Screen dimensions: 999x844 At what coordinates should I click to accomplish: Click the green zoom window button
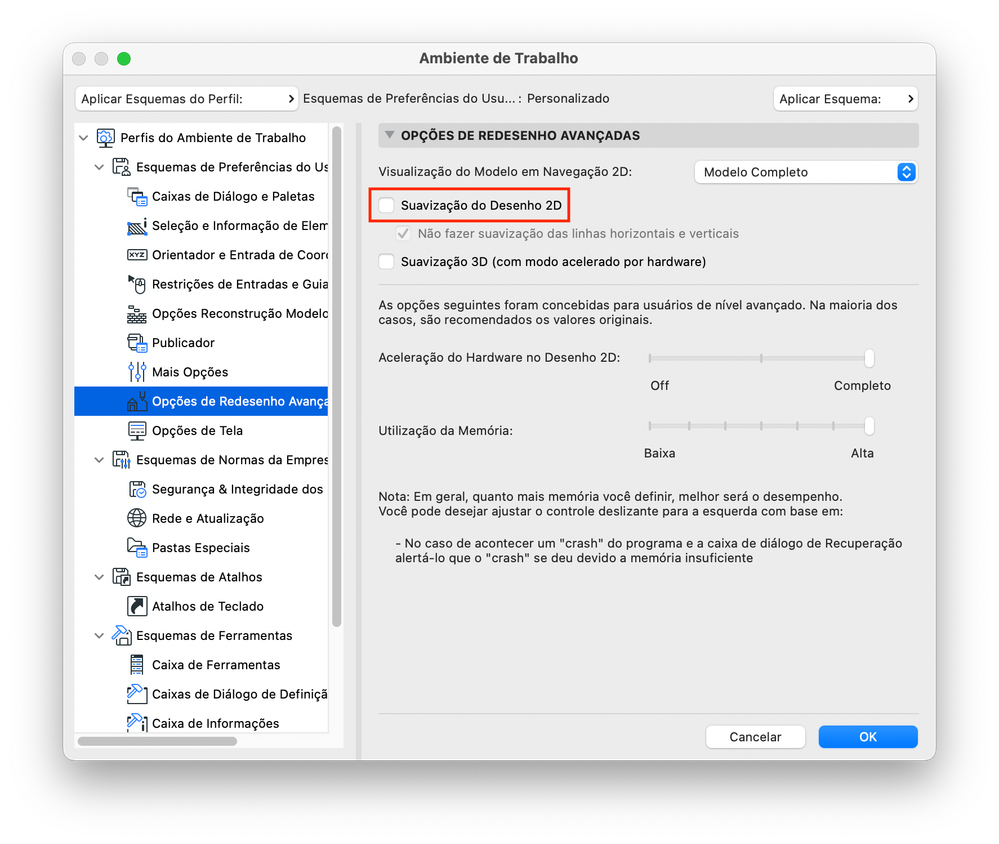[124, 59]
